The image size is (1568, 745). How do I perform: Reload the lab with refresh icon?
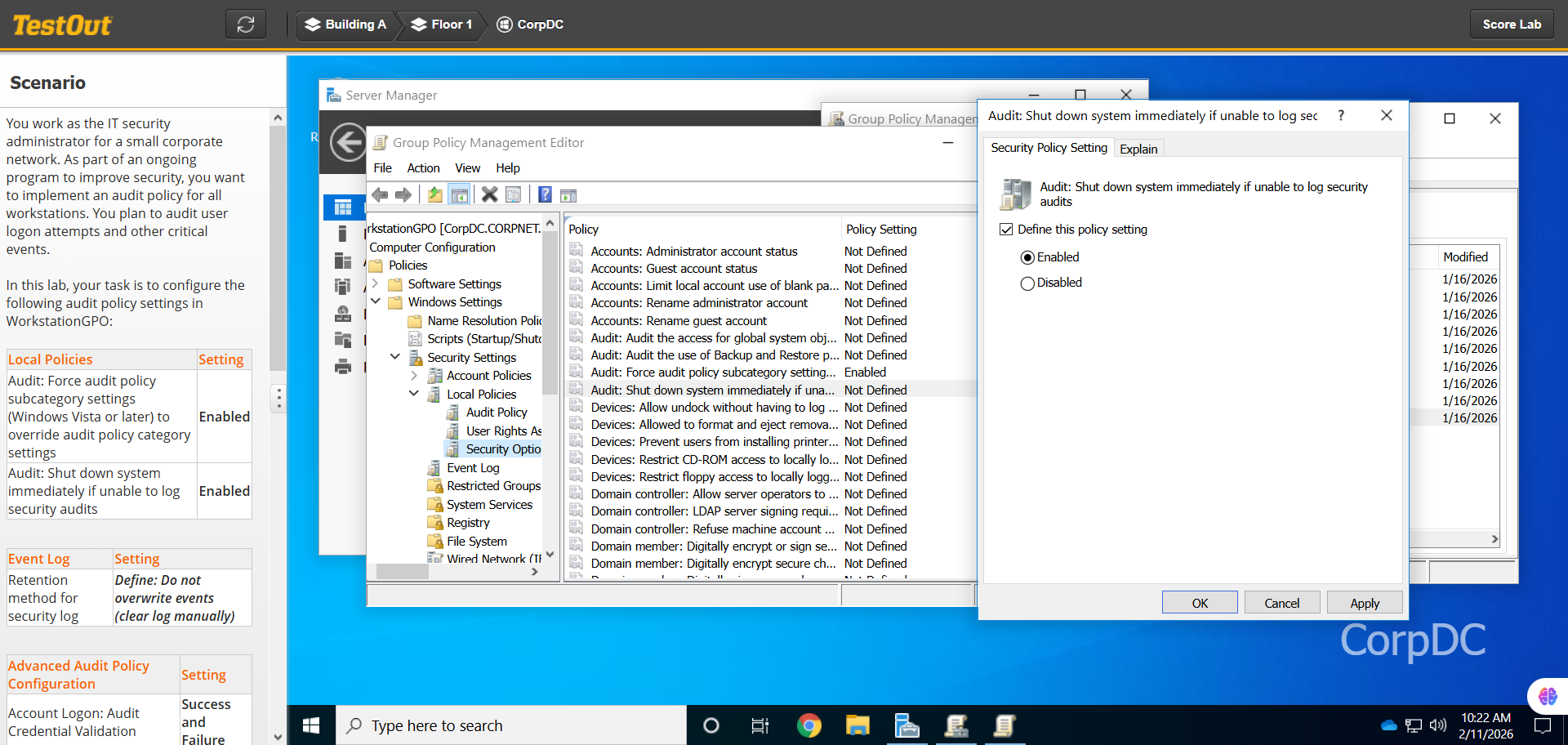[246, 25]
